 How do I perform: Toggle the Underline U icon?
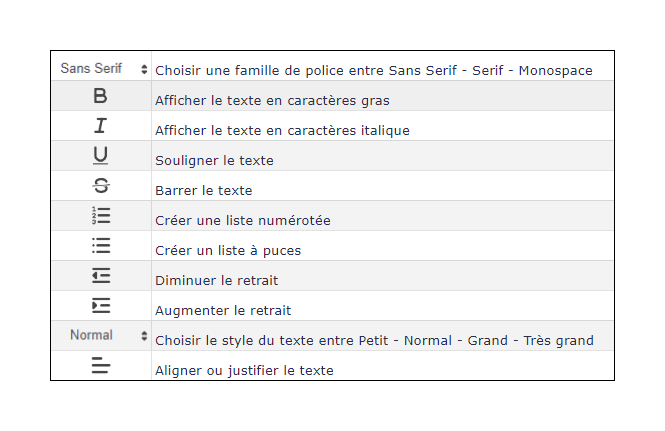point(101,155)
